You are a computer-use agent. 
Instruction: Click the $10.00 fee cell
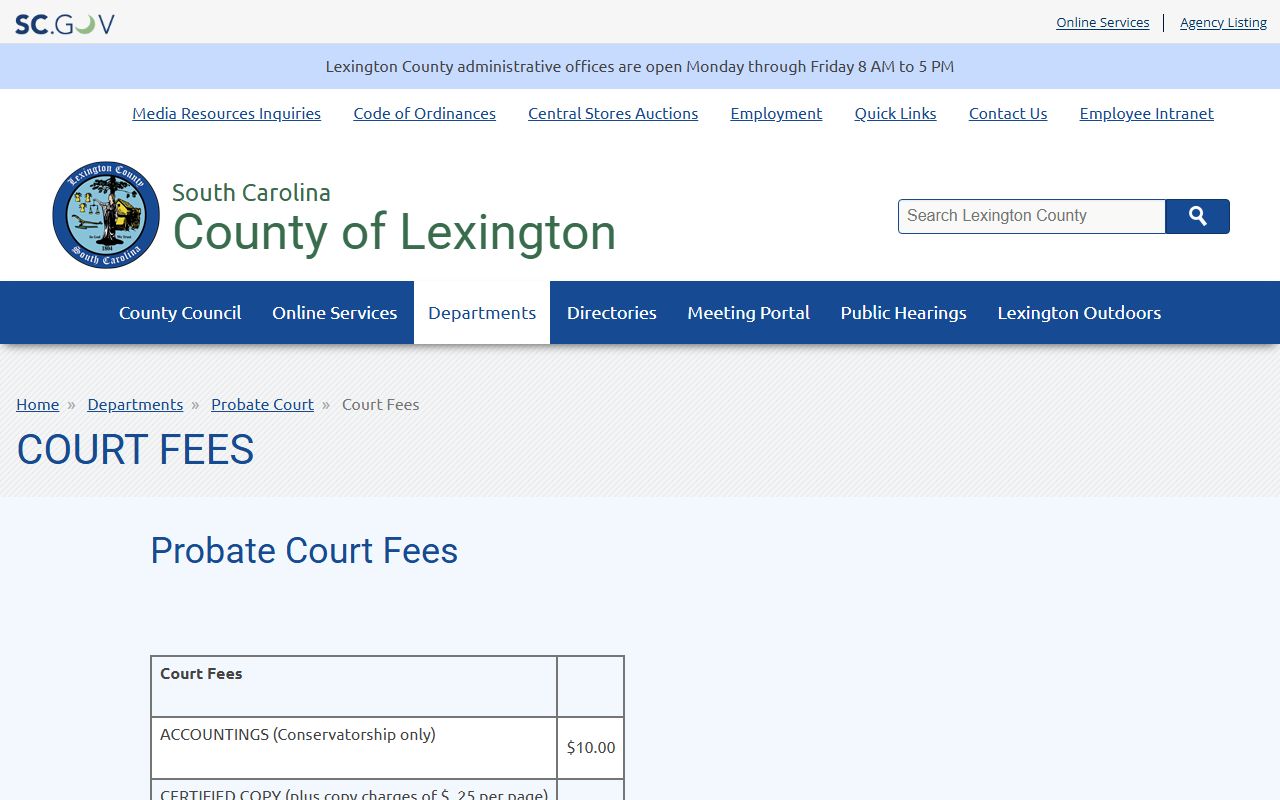point(591,748)
